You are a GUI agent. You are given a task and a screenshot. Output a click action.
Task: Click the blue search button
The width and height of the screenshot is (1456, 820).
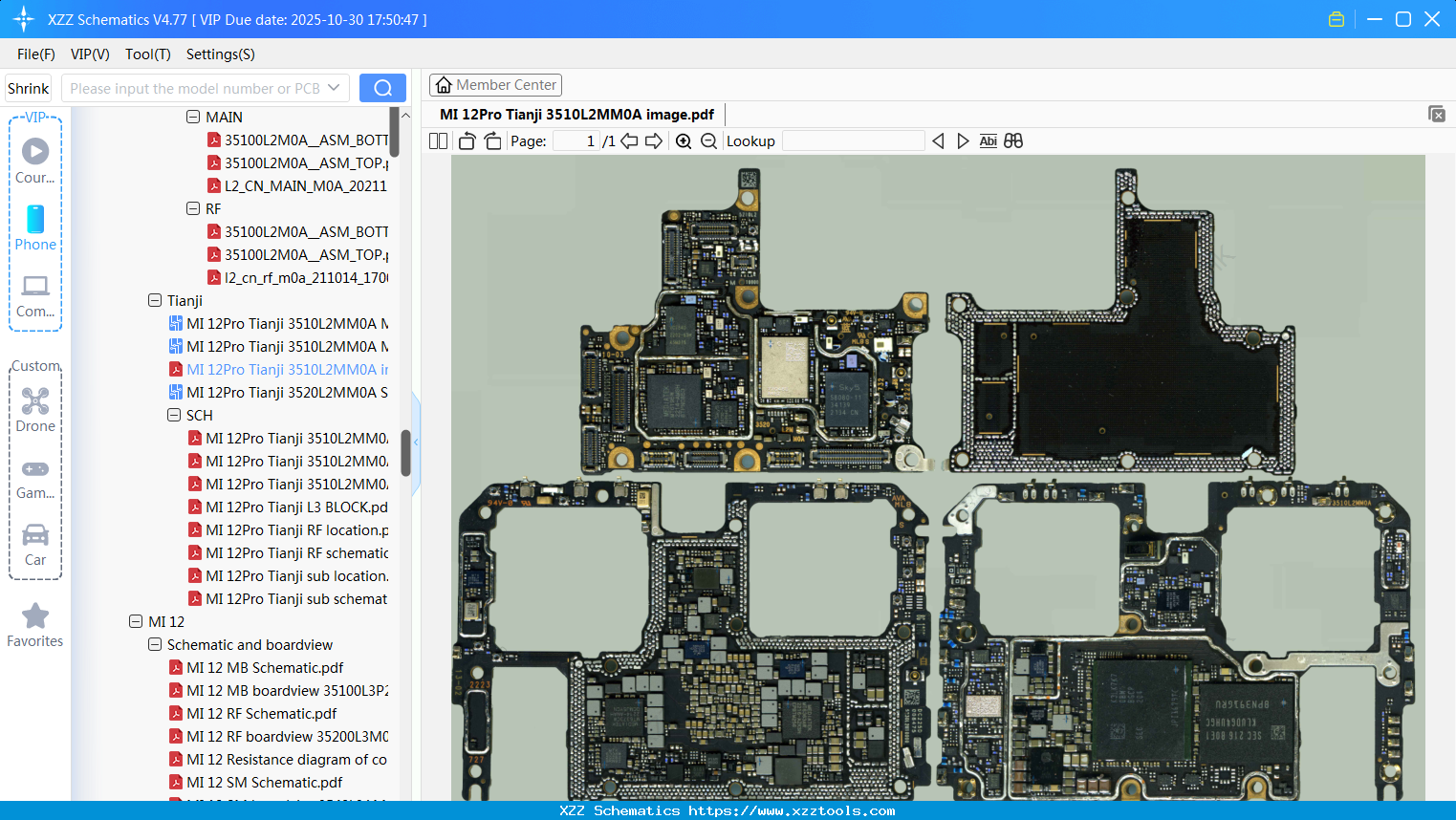tap(382, 88)
